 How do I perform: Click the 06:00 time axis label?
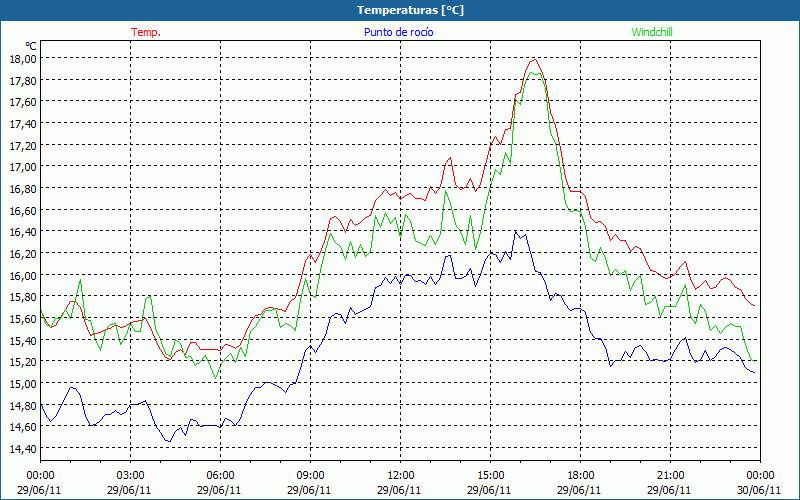click(x=220, y=476)
